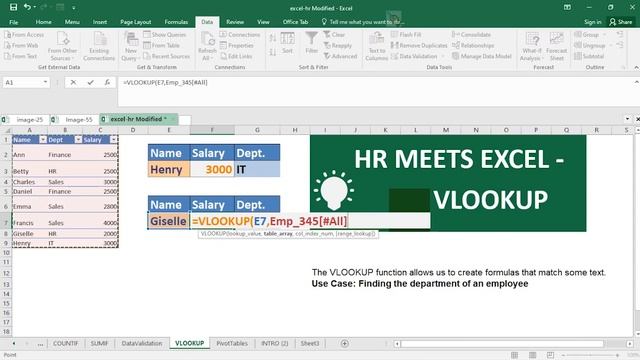The image size is (640, 360).
Task: Open the File menu
Action: [13, 22]
